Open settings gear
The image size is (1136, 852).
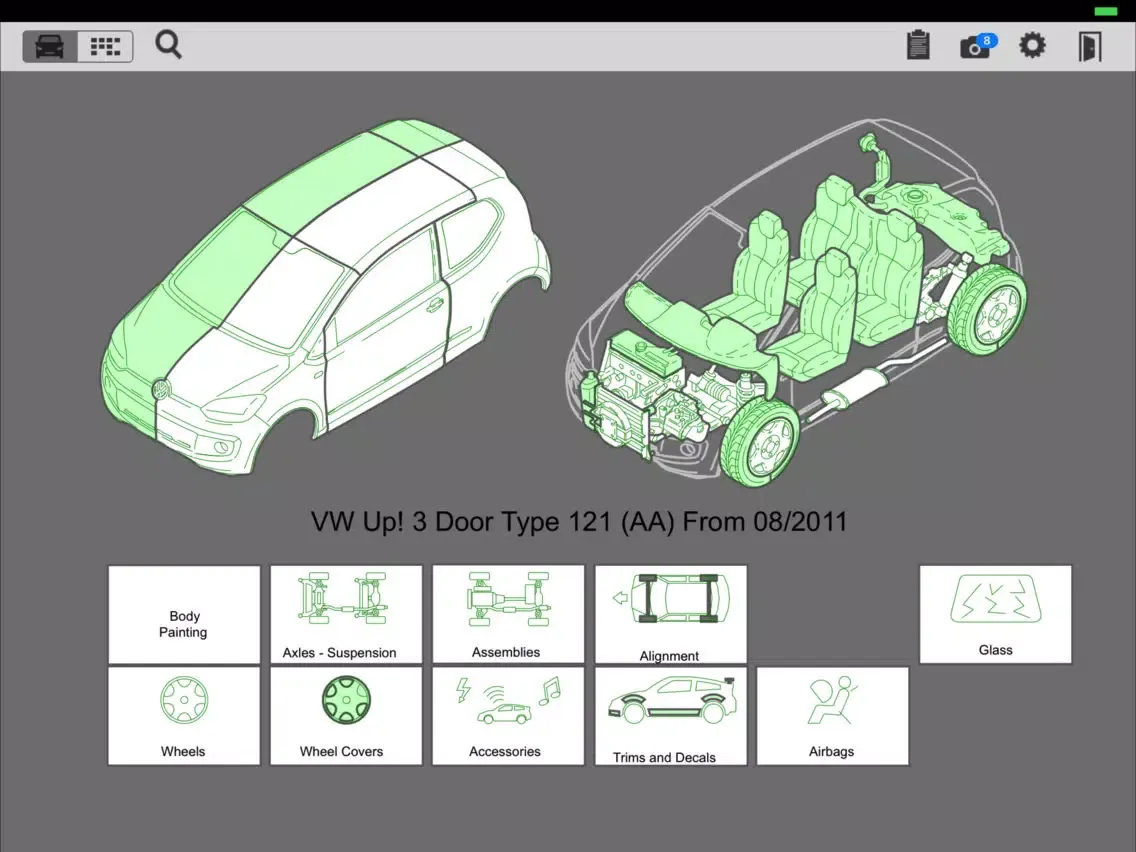(1032, 46)
